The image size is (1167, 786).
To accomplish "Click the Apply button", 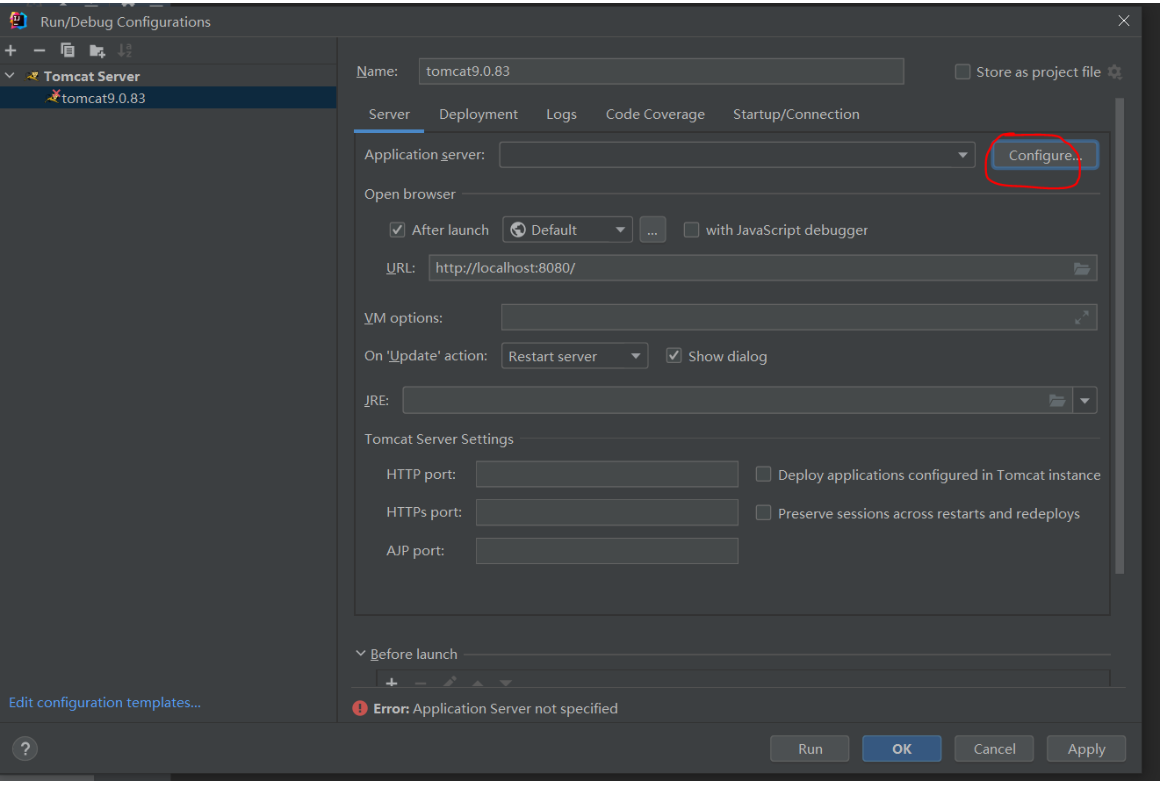I will click(1087, 750).
